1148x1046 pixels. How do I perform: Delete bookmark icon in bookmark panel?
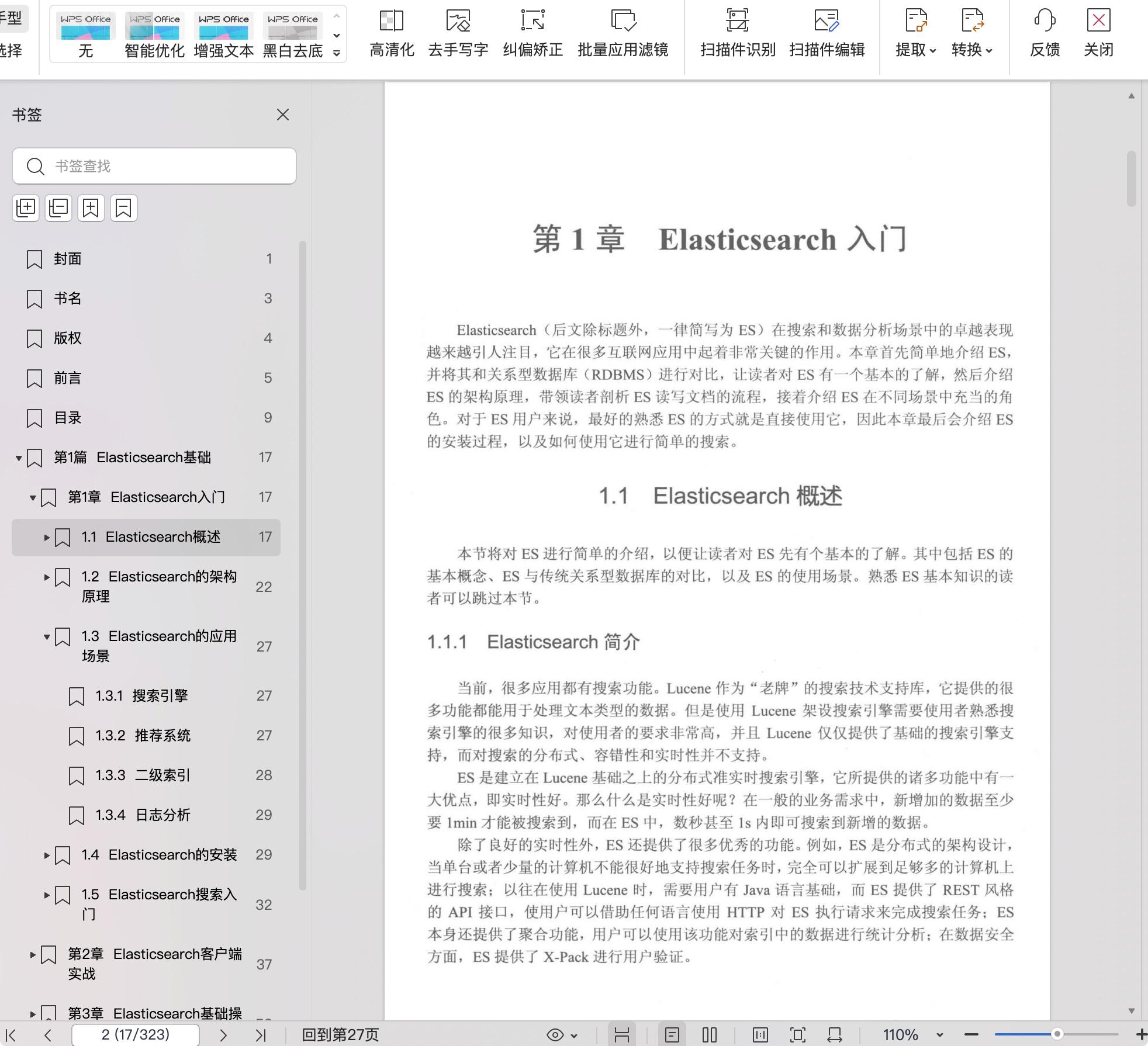(123, 208)
